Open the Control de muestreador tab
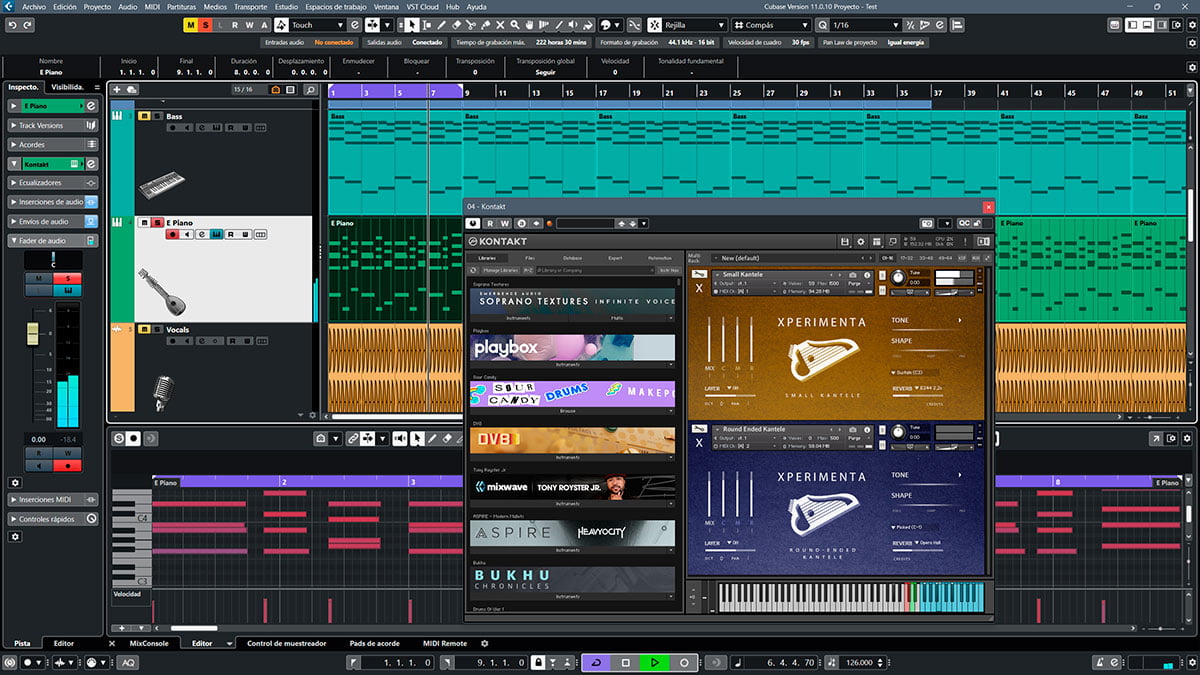The width and height of the screenshot is (1200, 675). tap(286, 643)
